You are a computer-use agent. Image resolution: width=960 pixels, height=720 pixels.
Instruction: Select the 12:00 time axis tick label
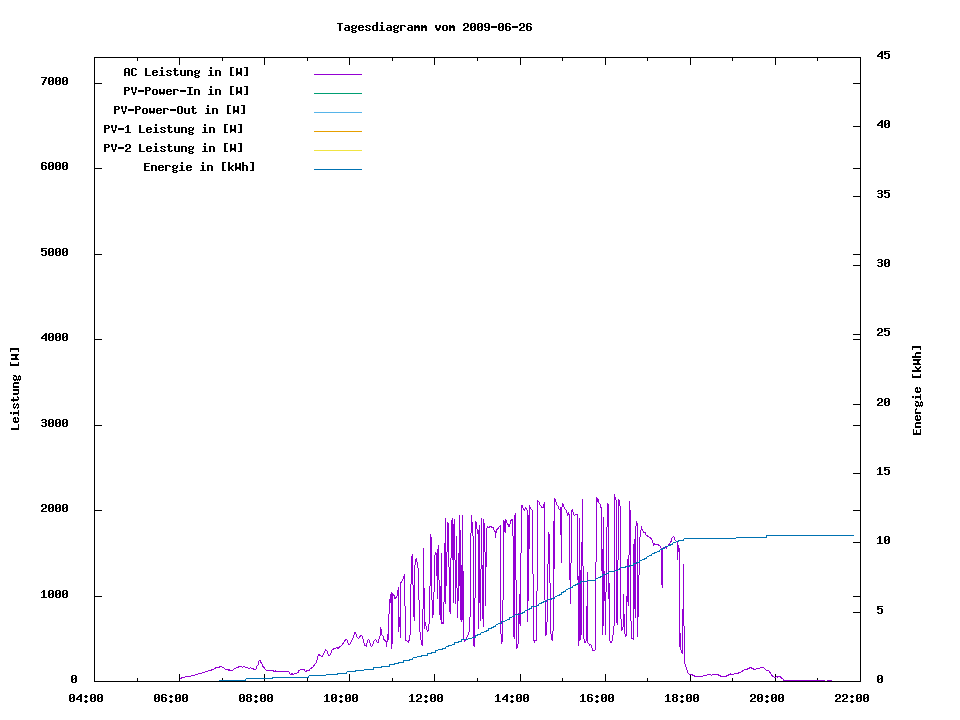click(426, 699)
